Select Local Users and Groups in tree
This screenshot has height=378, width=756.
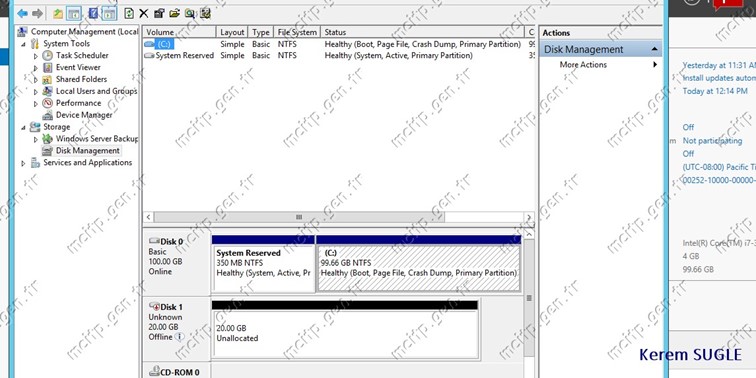[96, 91]
